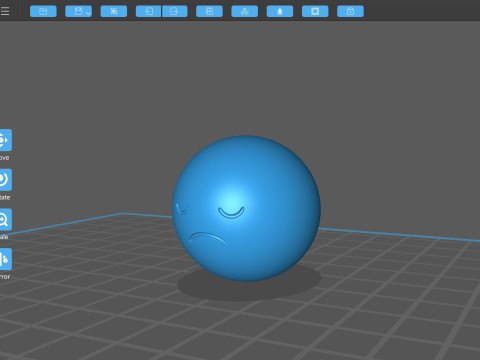Viewport: 480px width, 360px height.
Task: Click the Screenshot toolbar button
Action: tap(114, 11)
